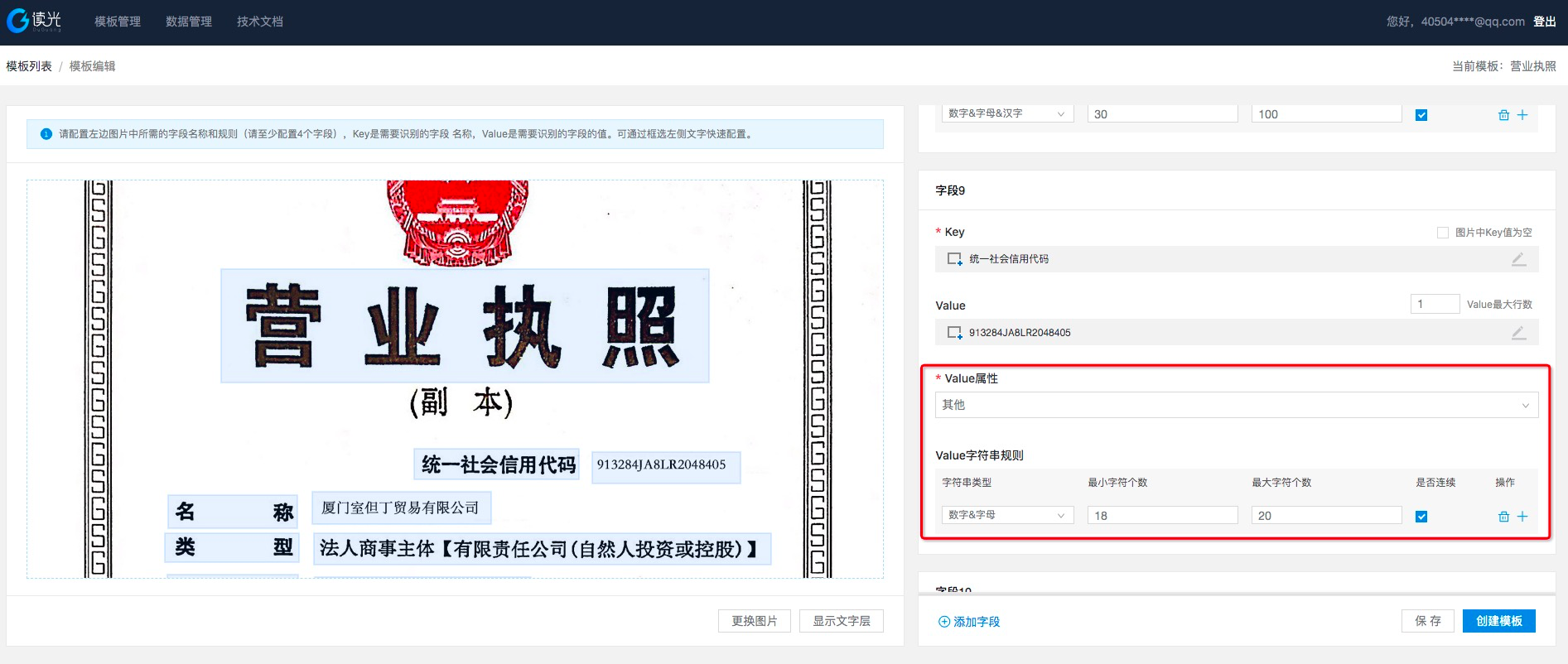Select the 统一社会信用代码 region in the image

coord(498,464)
